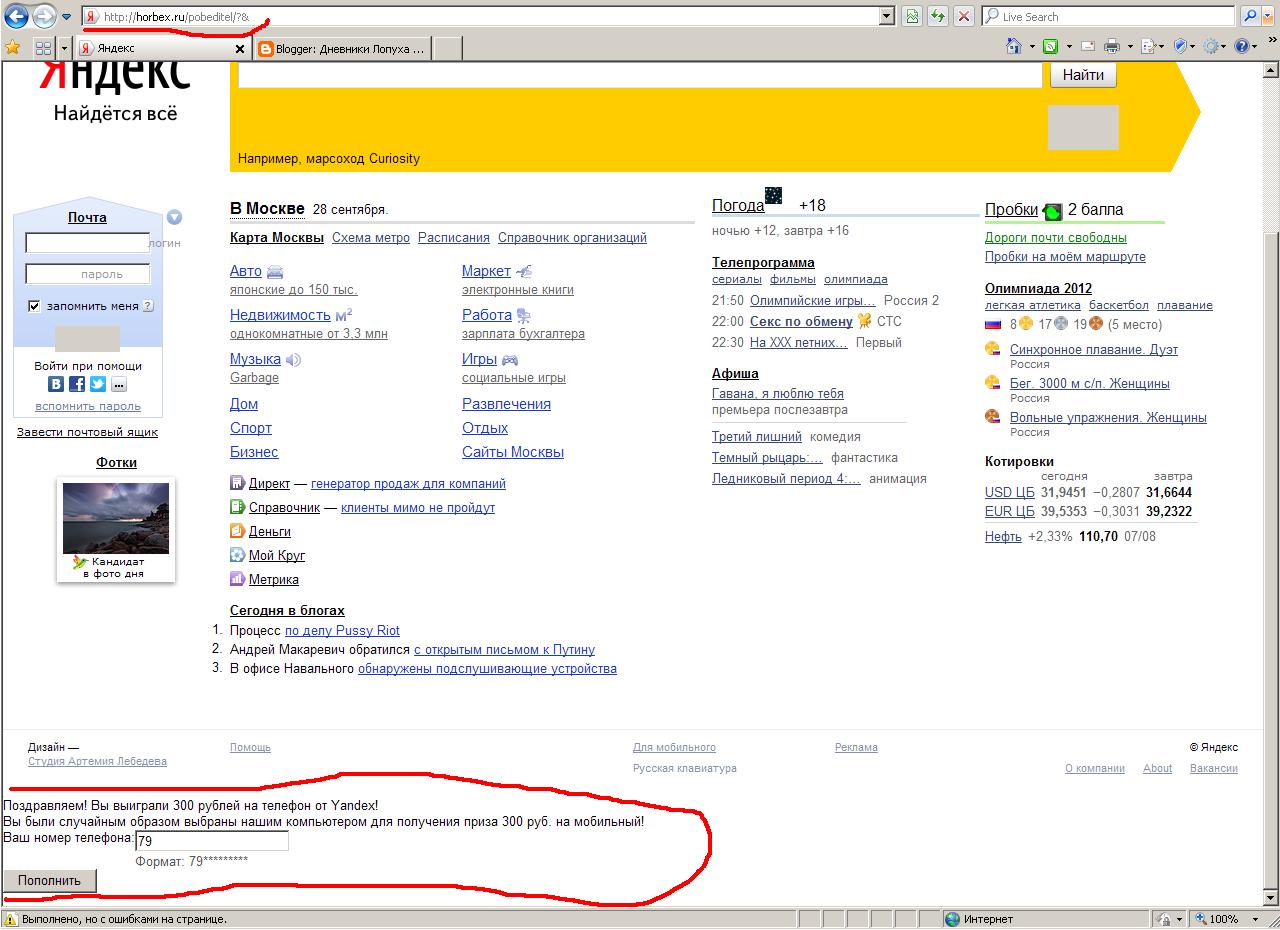The height and width of the screenshot is (930, 1280).
Task: Open the Погода weather link
Action: [x=738, y=205]
